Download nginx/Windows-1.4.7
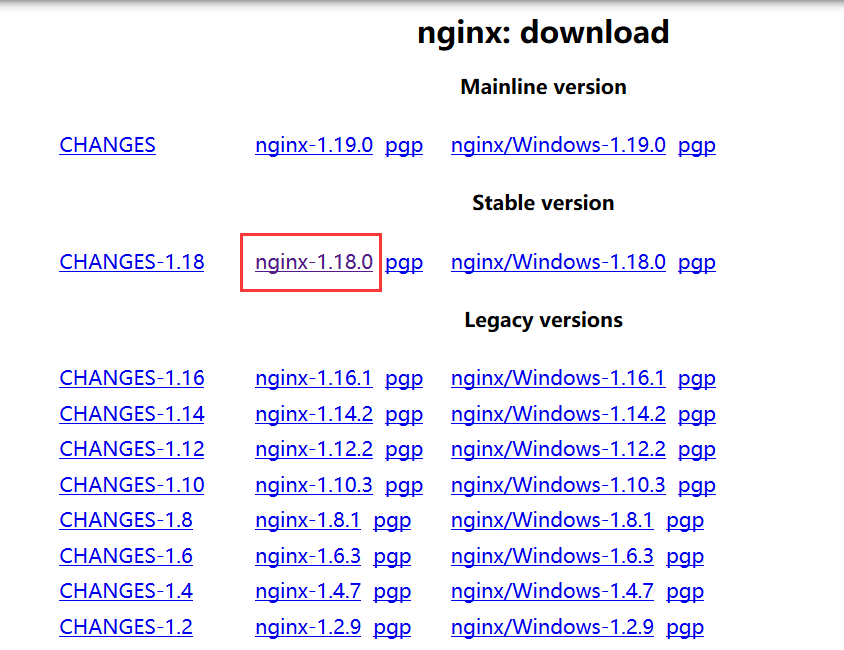 [x=552, y=591]
